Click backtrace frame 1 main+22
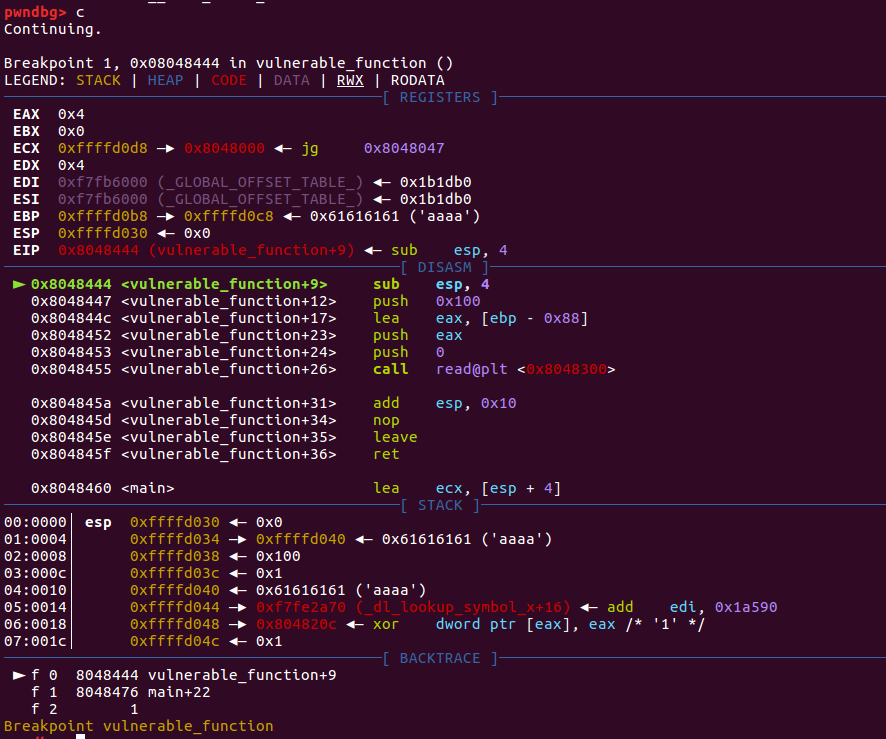The image size is (886, 739). click(x=121, y=692)
